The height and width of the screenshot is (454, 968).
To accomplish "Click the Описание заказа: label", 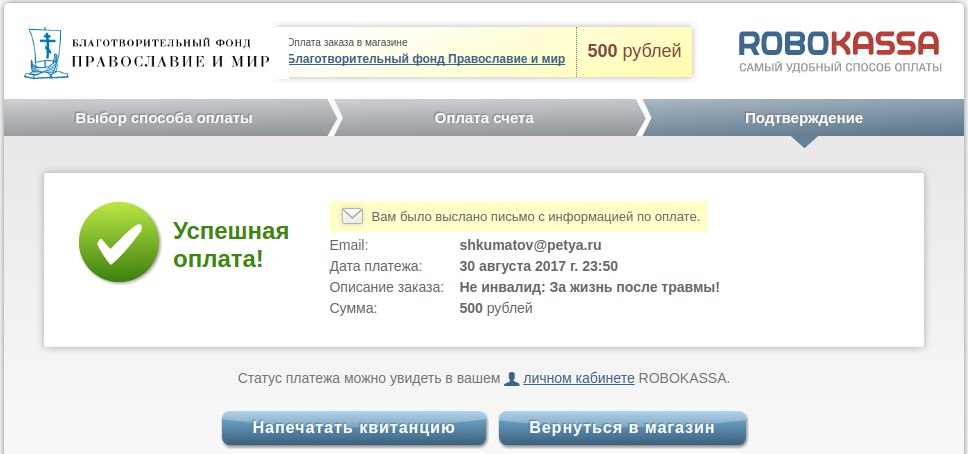I will point(386,287).
